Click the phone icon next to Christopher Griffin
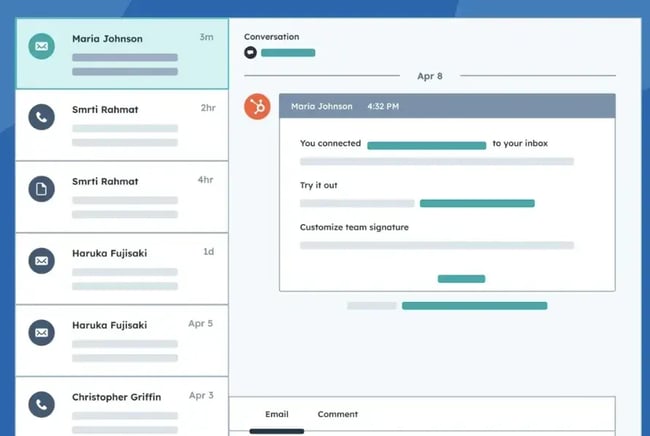650x436 pixels. point(41,404)
